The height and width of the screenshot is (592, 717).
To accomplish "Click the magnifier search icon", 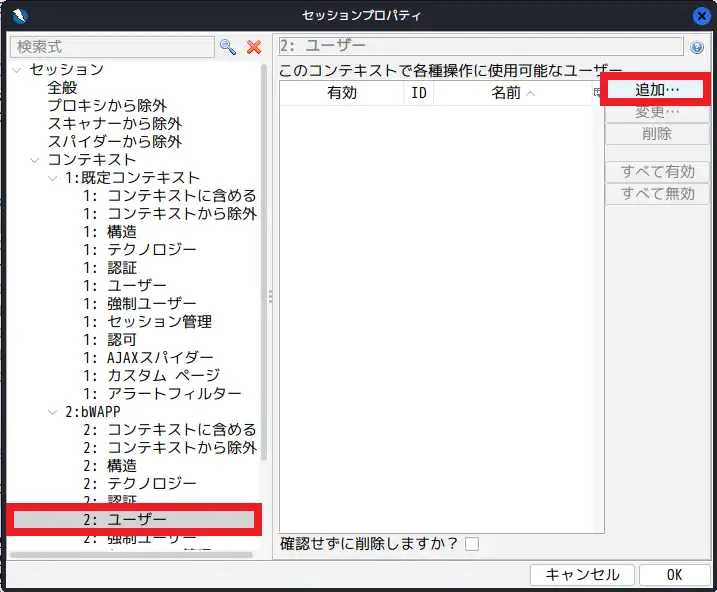I will 228,47.
